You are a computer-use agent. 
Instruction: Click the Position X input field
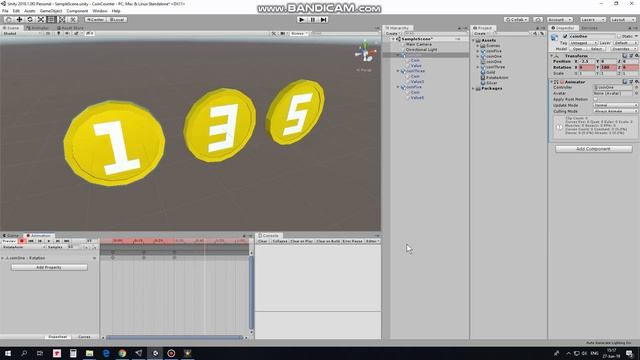[x=587, y=61]
